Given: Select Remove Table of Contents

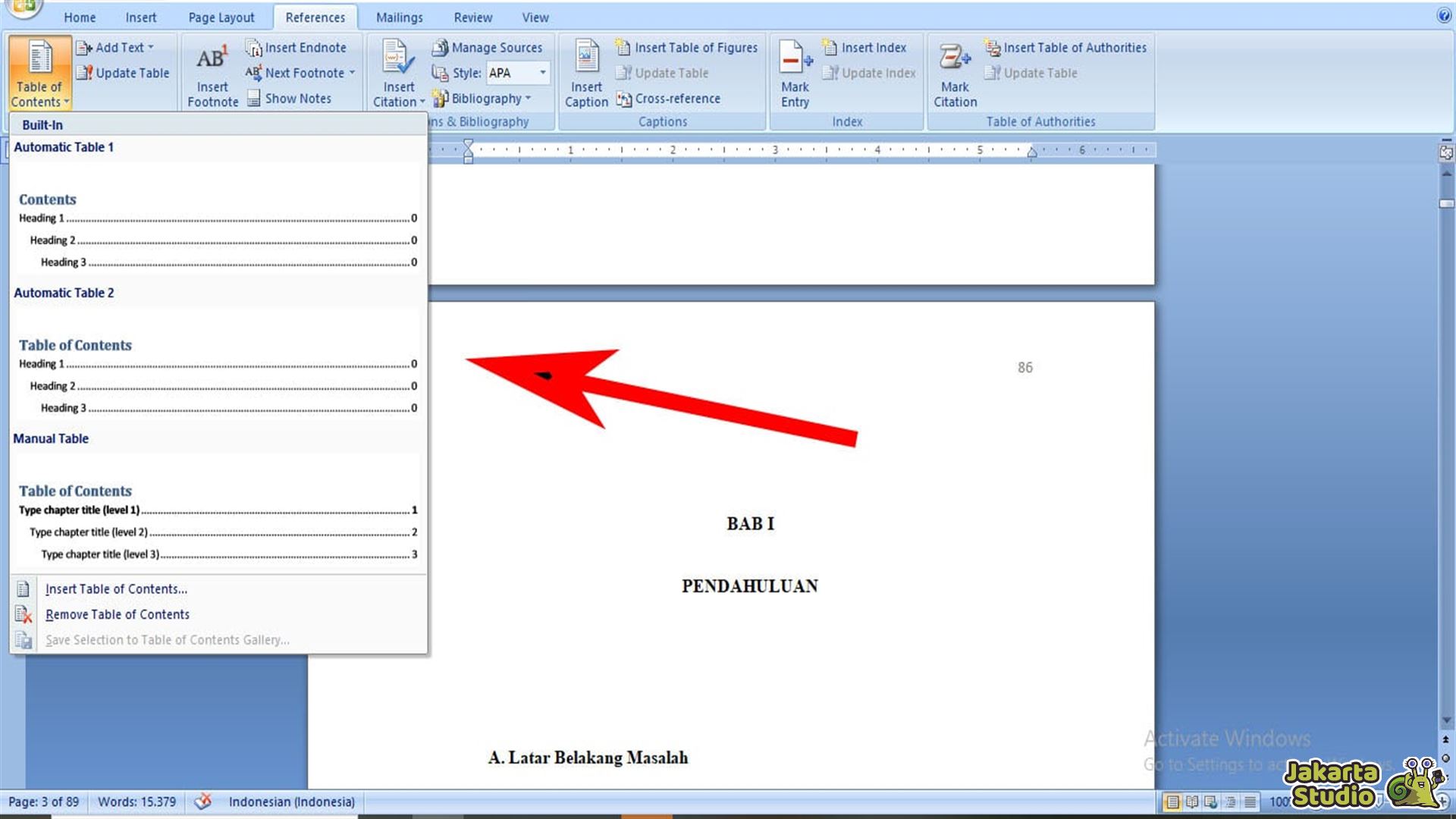Looking at the screenshot, I should (x=118, y=614).
